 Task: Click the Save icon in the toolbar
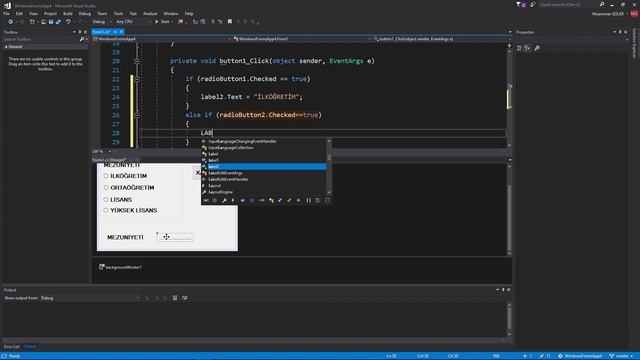[x=51, y=22]
